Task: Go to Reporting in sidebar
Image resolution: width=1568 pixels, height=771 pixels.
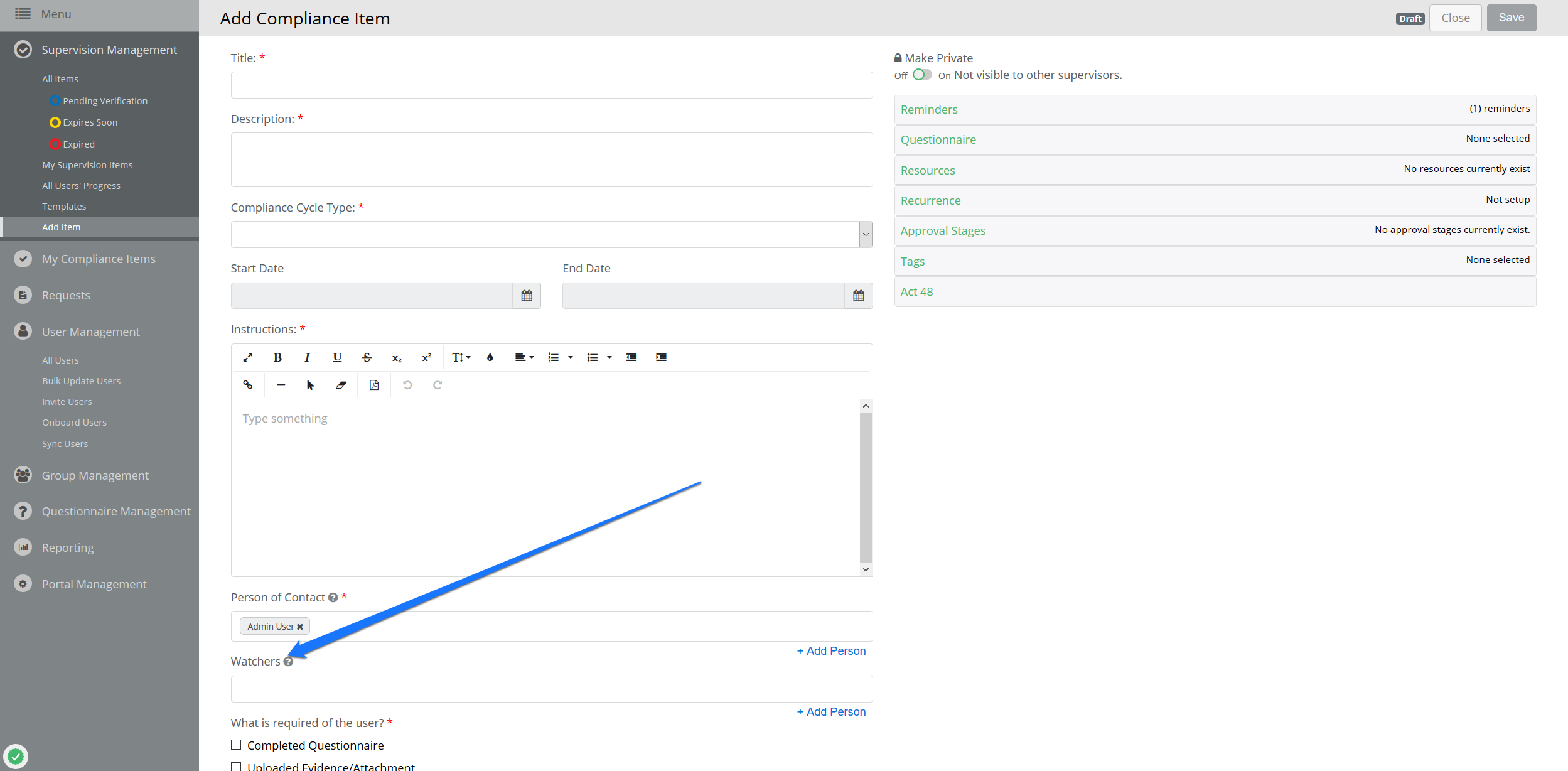Action: point(68,548)
